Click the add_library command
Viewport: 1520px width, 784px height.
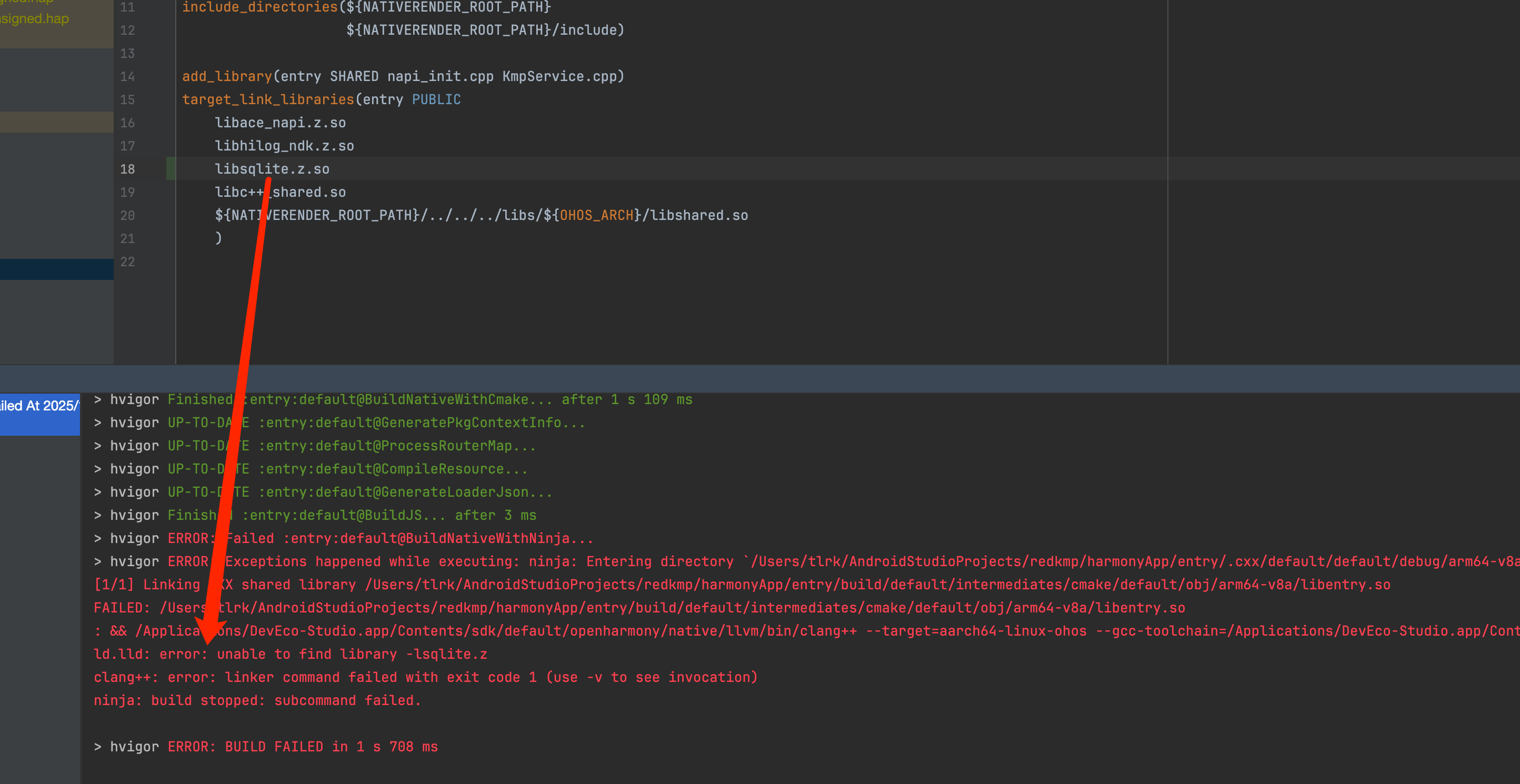(x=227, y=77)
